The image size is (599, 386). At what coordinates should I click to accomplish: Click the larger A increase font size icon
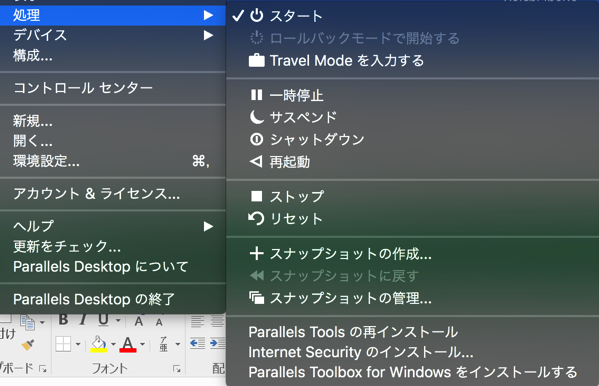[x=139, y=321]
